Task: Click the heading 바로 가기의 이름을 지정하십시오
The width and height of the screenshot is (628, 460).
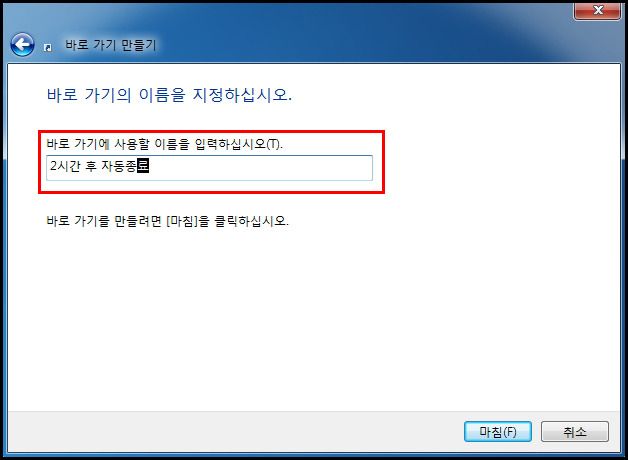Action: [x=169, y=95]
